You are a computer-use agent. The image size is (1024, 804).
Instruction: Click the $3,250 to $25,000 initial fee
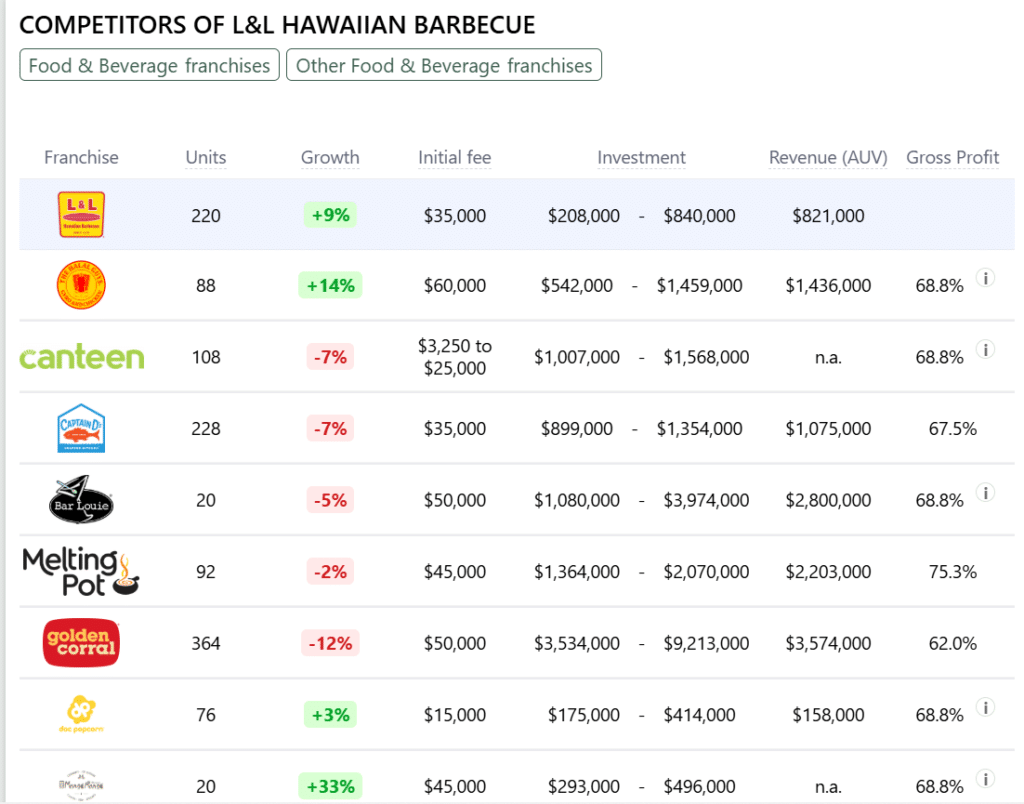pos(455,357)
